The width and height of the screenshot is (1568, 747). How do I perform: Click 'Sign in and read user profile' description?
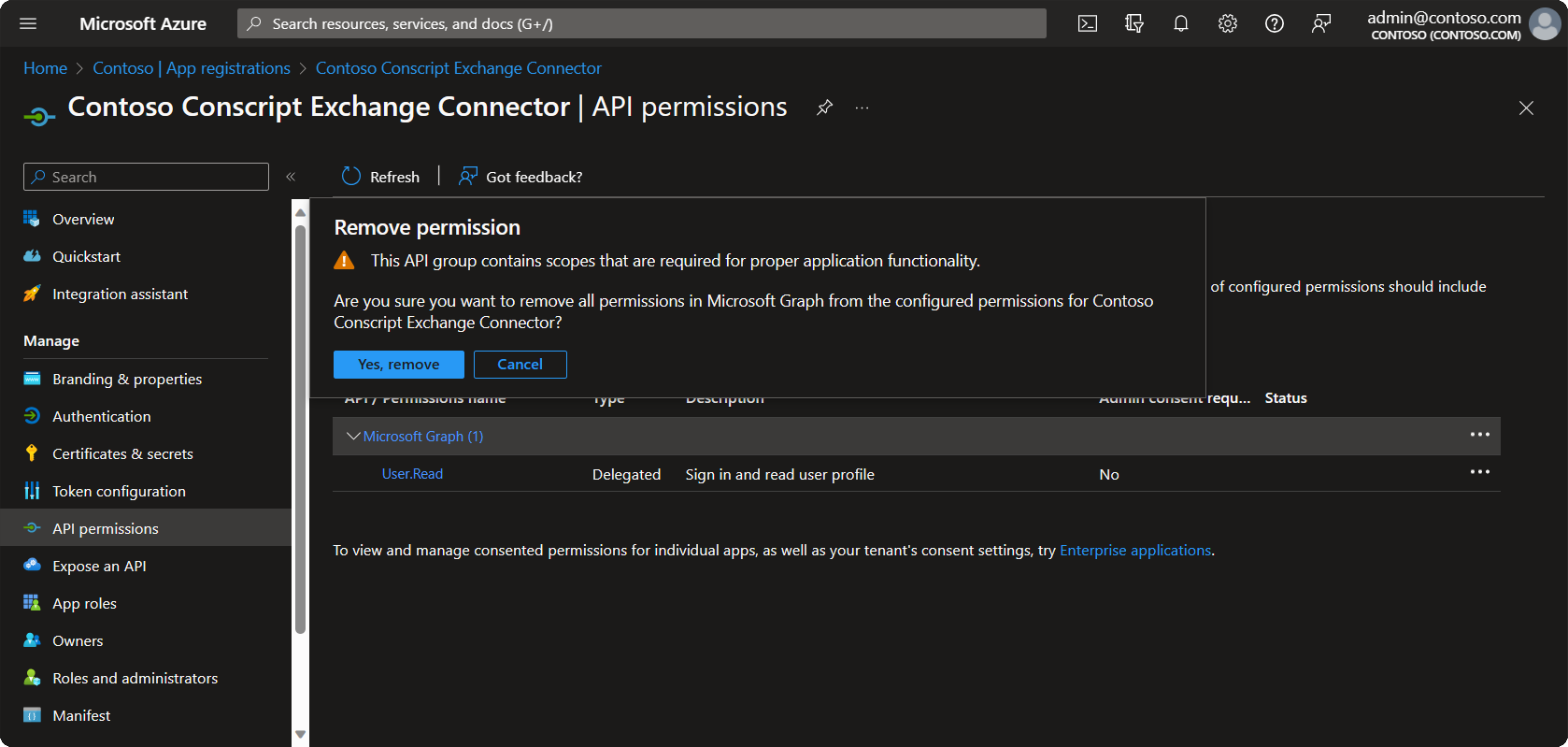(780, 475)
